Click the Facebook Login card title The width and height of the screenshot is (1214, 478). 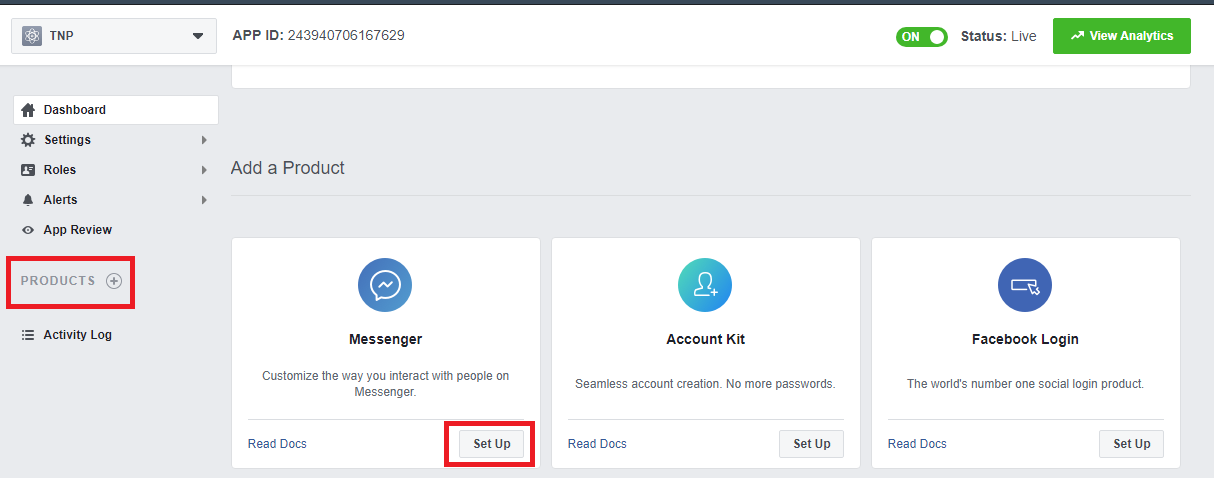[x=1025, y=339]
